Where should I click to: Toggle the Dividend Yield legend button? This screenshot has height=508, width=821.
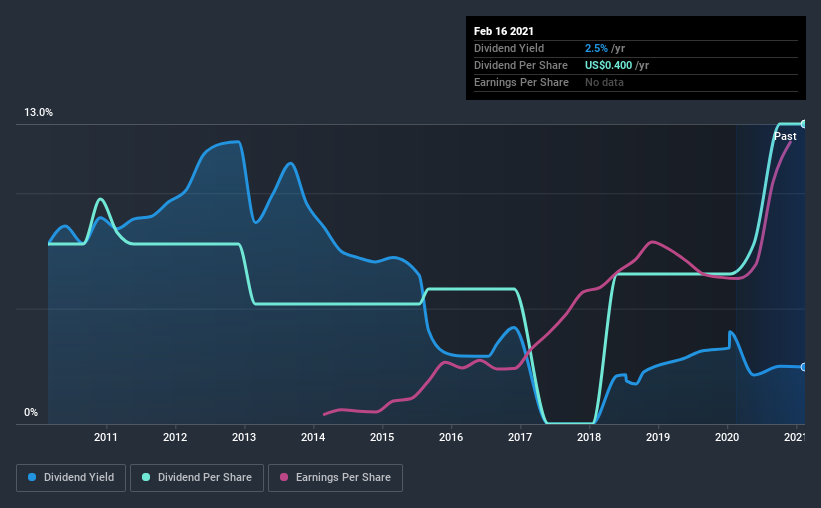pos(71,478)
